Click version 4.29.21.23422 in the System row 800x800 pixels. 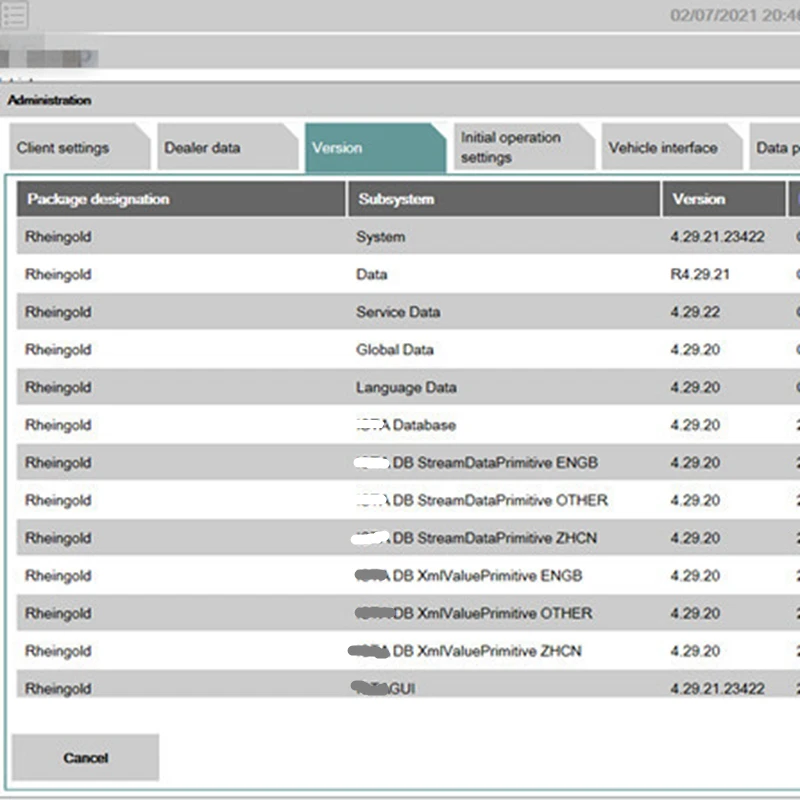point(717,237)
